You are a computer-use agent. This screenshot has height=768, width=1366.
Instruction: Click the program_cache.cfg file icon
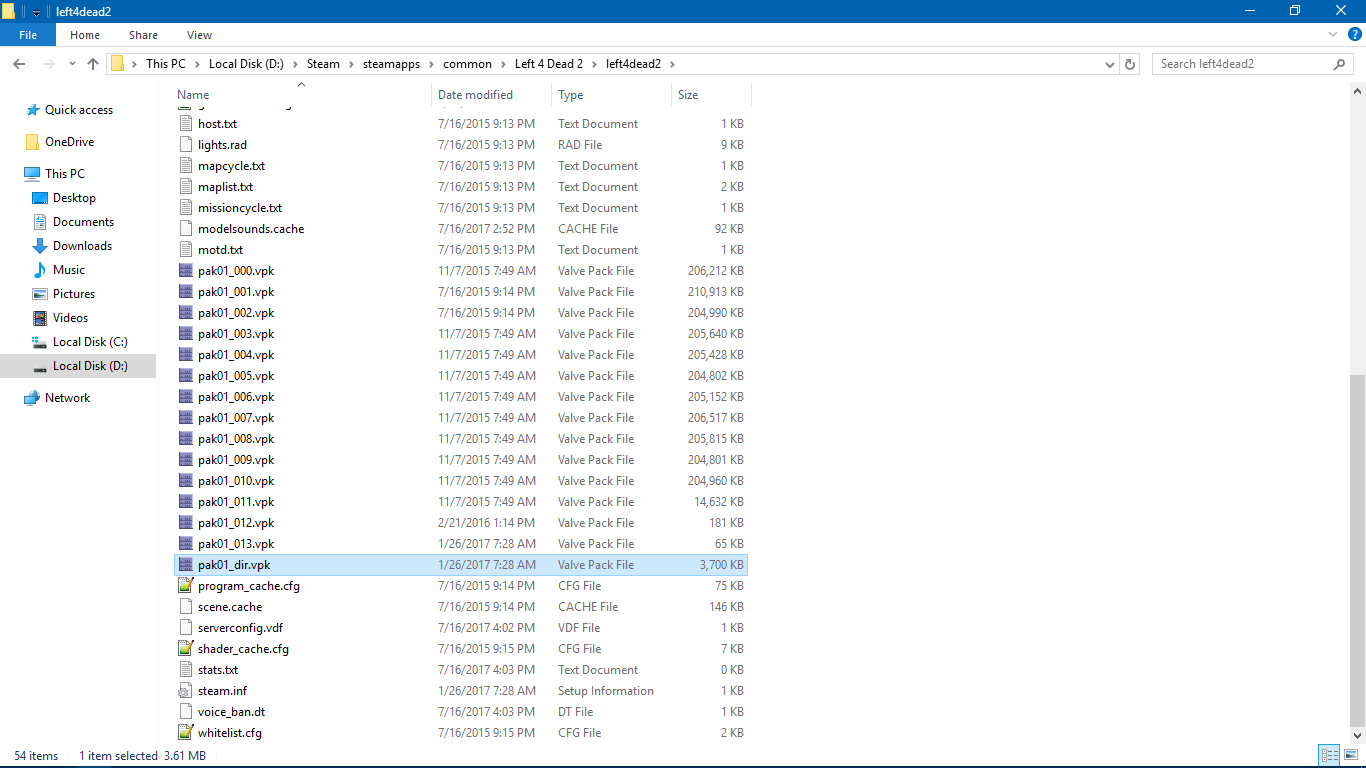185,586
